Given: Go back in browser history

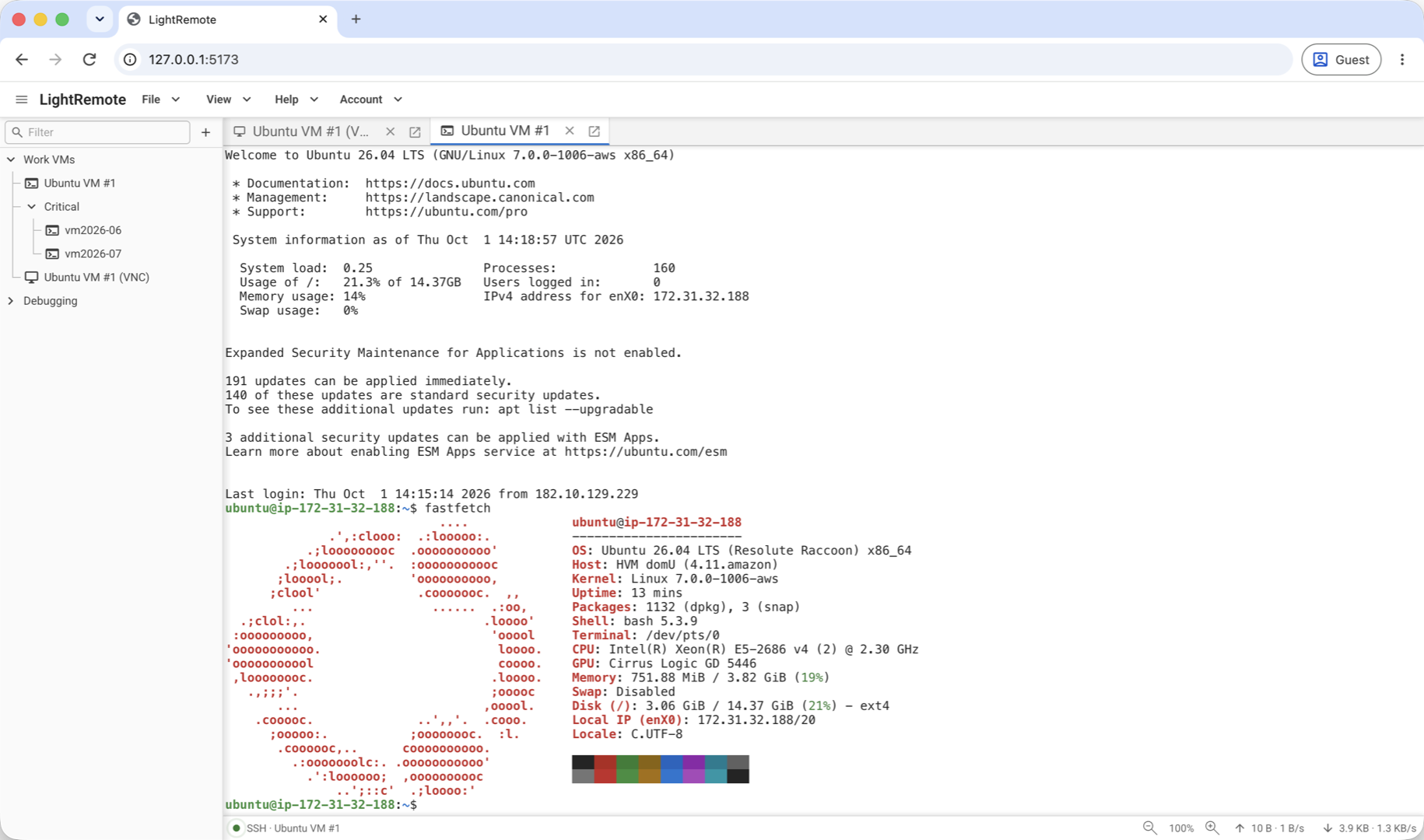Looking at the screenshot, I should point(22,59).
